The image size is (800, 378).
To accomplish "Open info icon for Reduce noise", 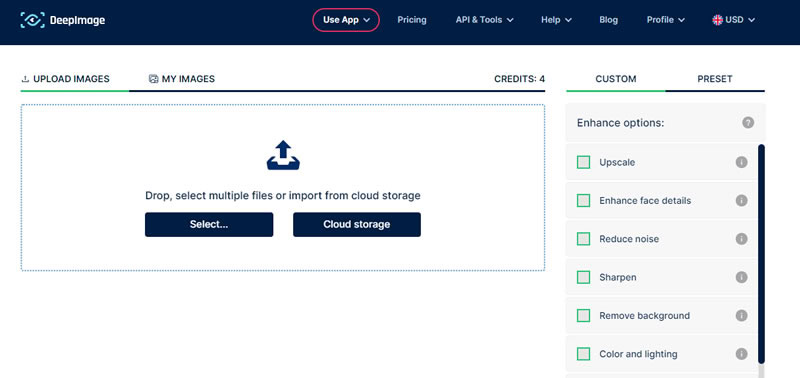I will tap(741, 239).
